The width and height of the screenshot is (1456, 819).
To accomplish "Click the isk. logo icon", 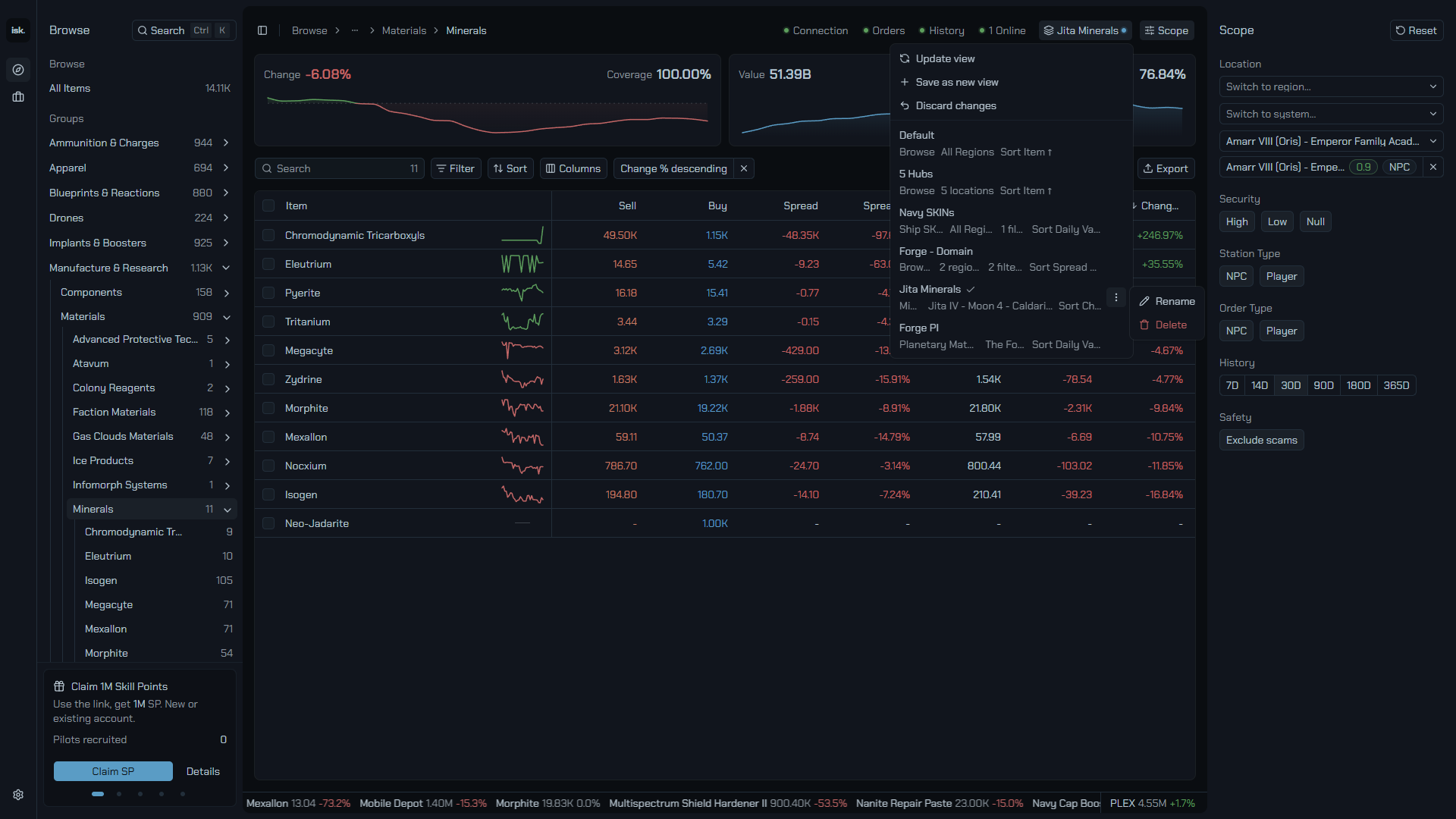I will click(18, 30).
